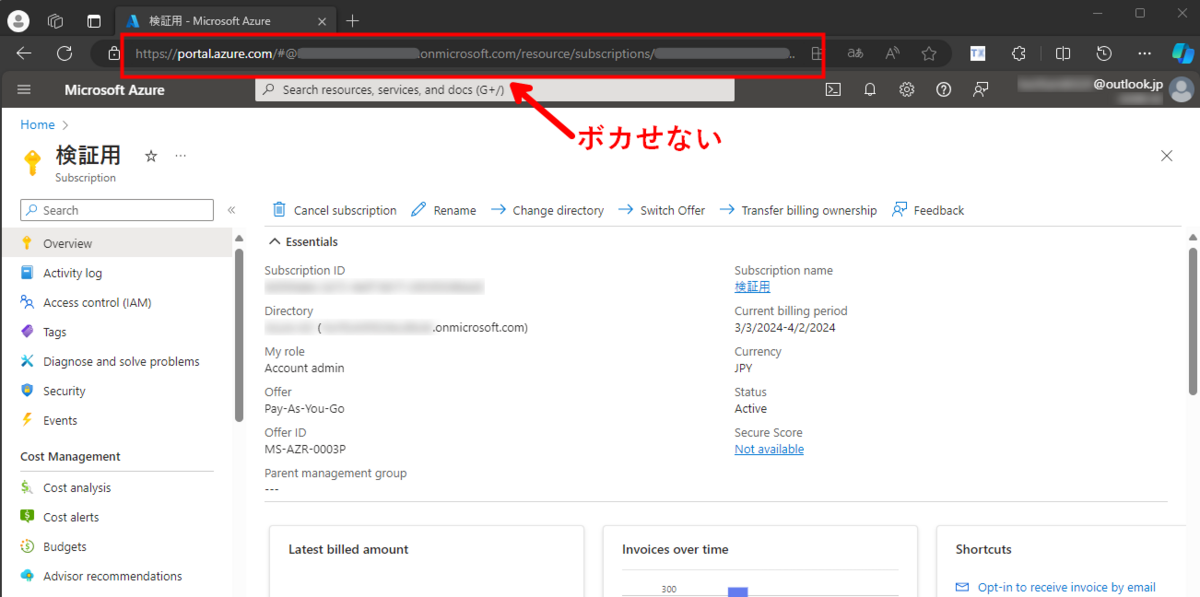Collapse the Essentials section
The image size is (1200, 597).
(302, 242)
